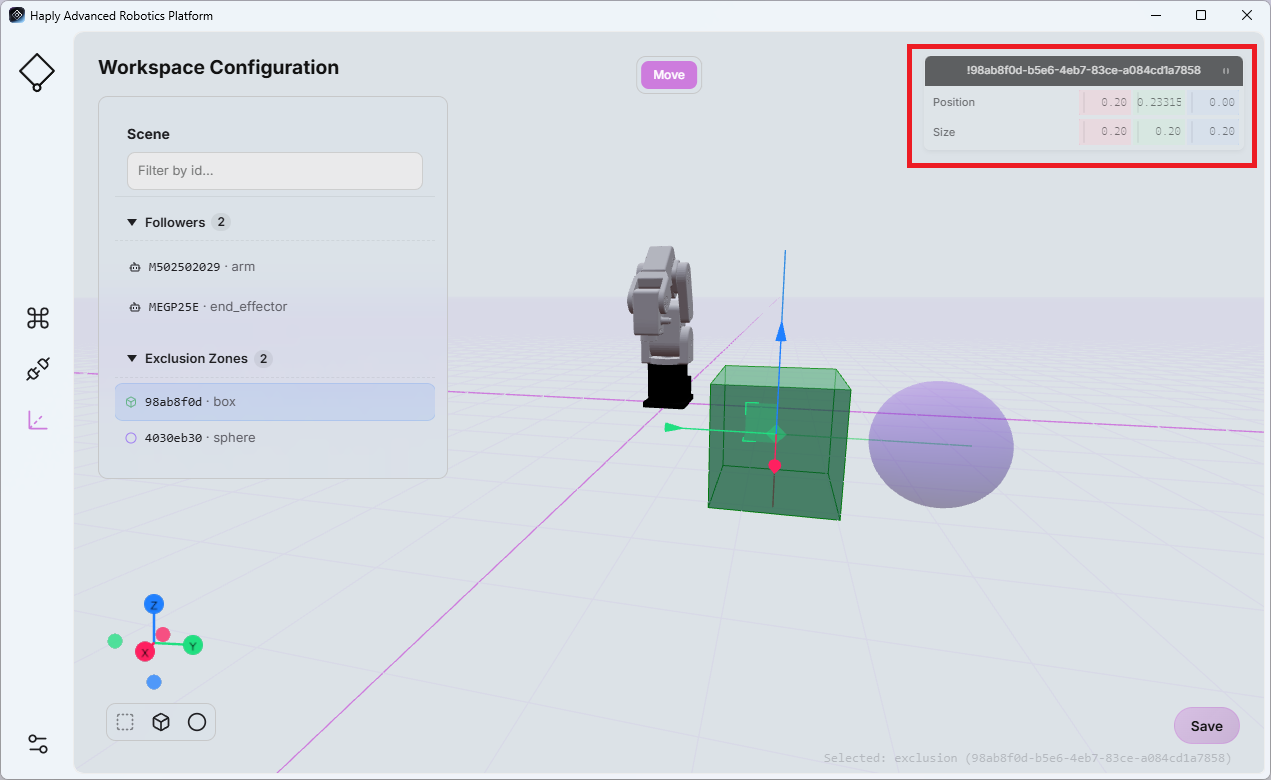Select the MEGP25E end_effector item
Viewport: 1271px width, 780px height.
click(275, 307)
